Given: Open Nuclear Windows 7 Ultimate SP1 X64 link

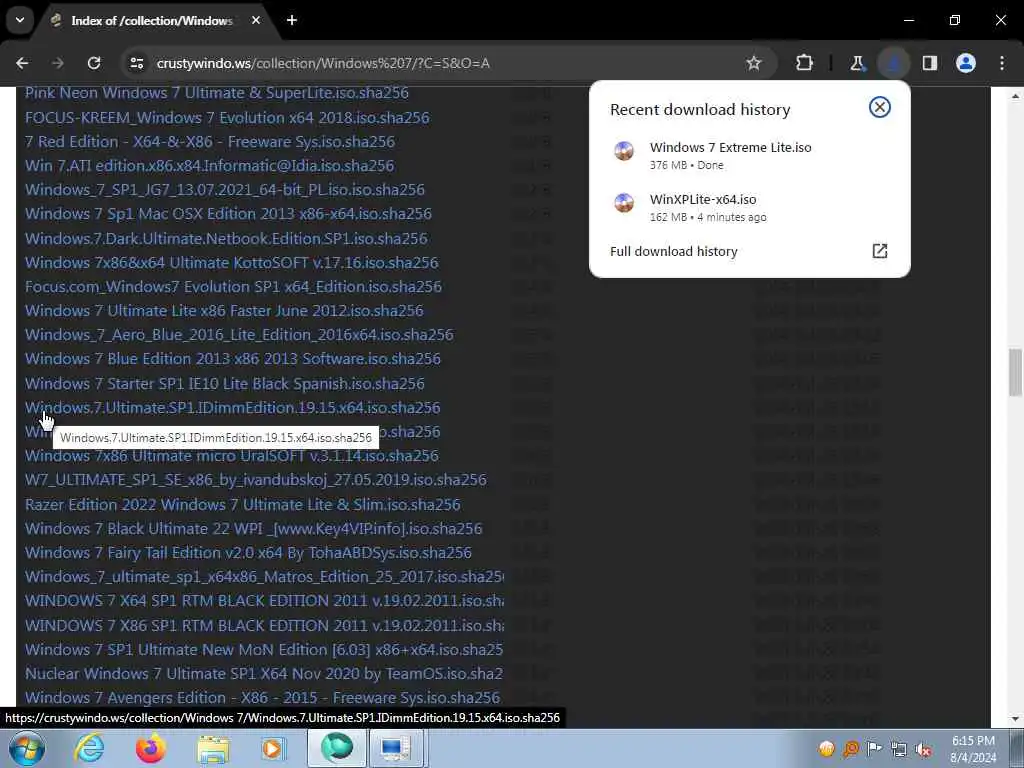Looking at the screenshot, I should point(264,674).
